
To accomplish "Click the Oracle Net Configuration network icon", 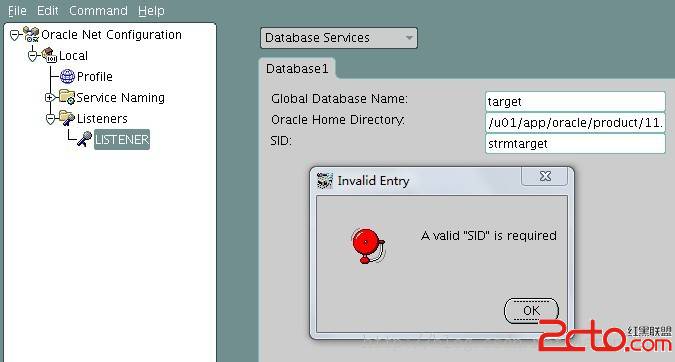I will pyautogui.click(x=31, y=34).
